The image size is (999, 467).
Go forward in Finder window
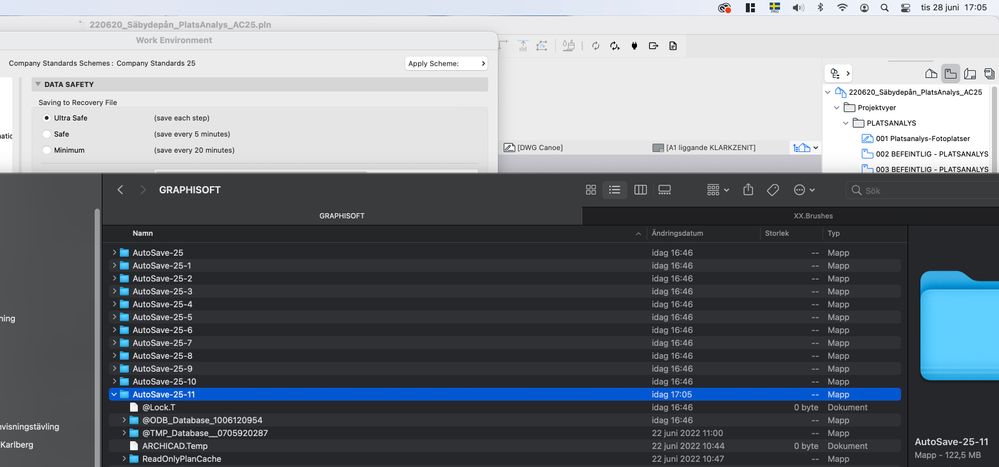[x=143, y=190]
